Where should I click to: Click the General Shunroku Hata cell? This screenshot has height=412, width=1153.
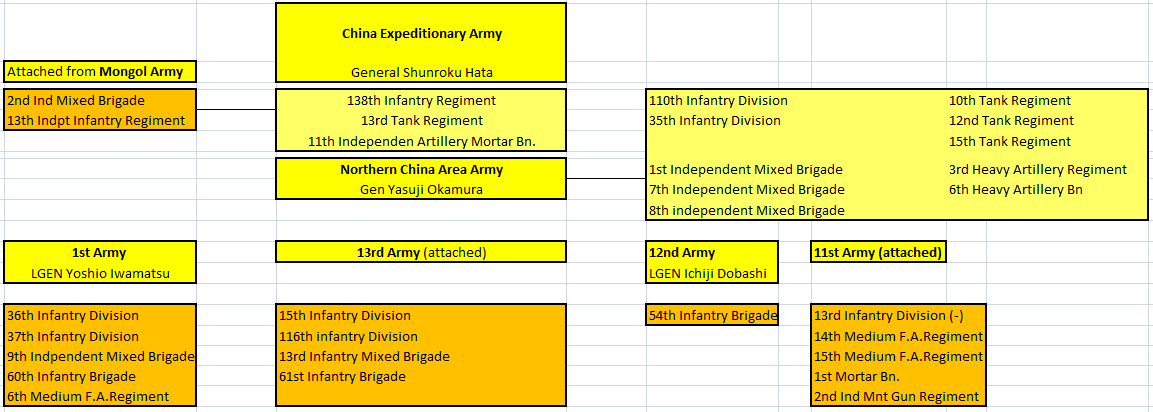(421, 72)
